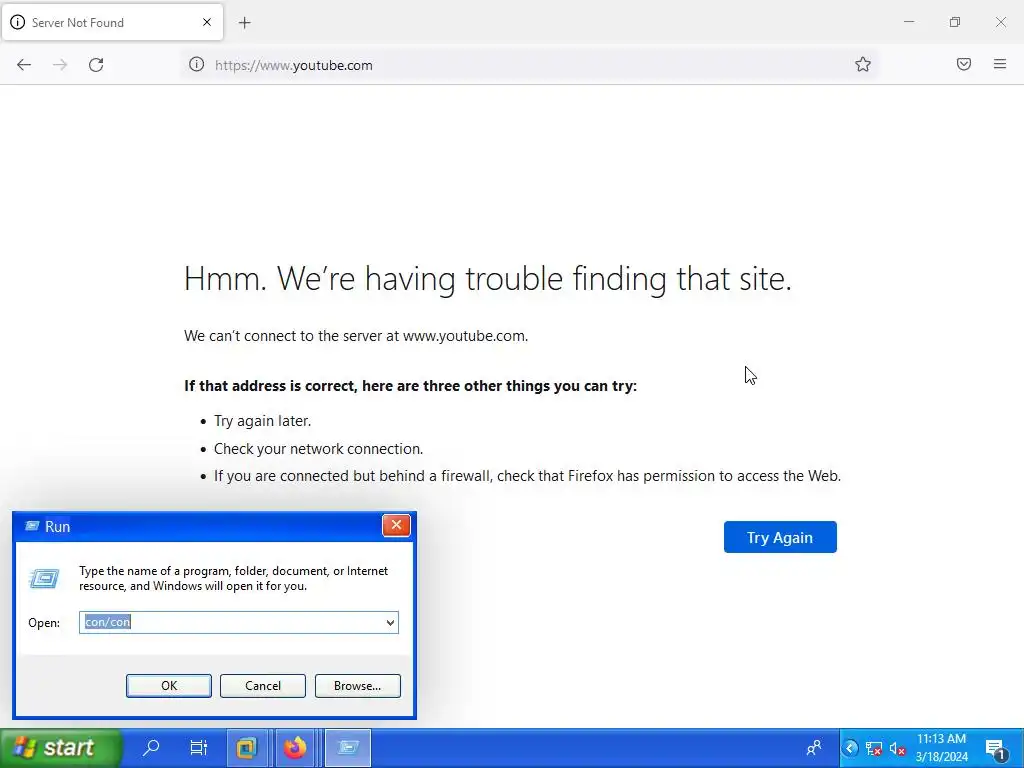Open taskbar search magnifier icon
Viewport: 1024px width, 768px height.
151,747
